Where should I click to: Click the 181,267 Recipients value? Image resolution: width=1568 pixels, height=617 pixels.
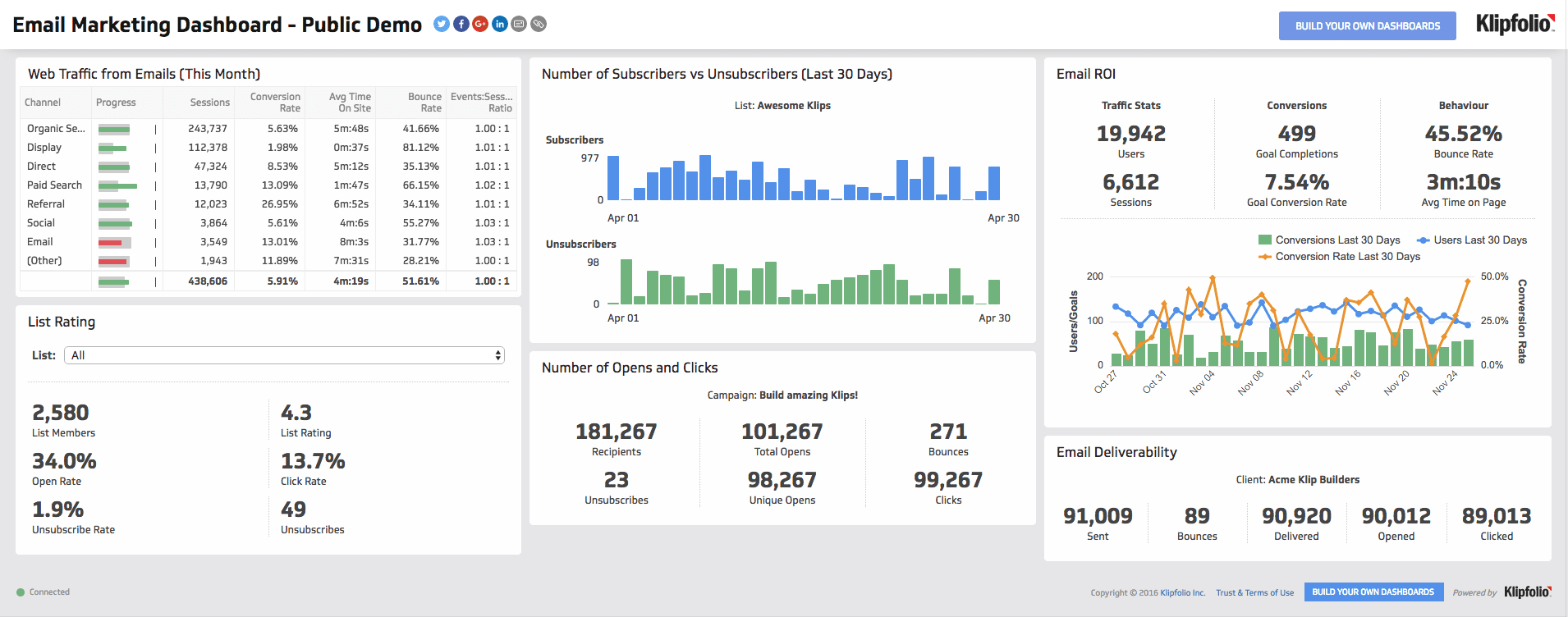(617, 432)
